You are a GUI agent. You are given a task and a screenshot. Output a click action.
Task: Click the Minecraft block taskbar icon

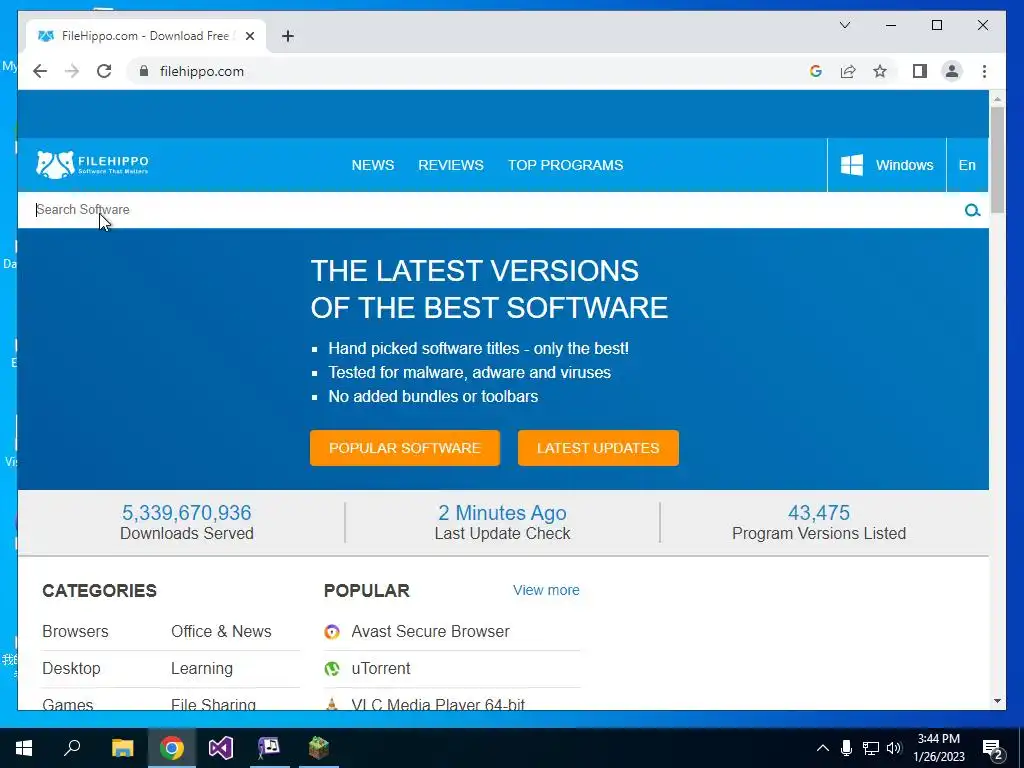(319, 748)
